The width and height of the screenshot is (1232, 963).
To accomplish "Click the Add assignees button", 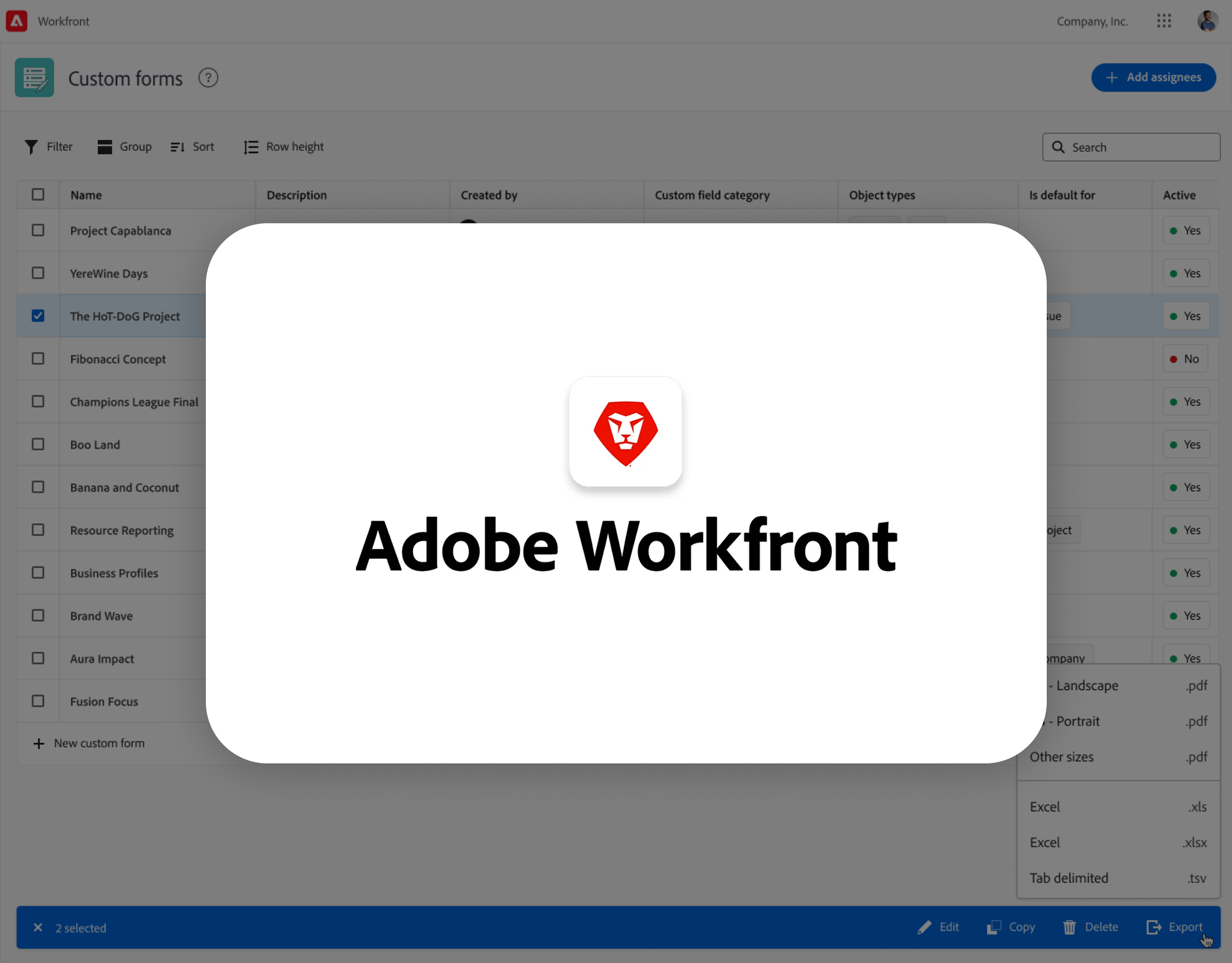I will [x=1153, y=77].
